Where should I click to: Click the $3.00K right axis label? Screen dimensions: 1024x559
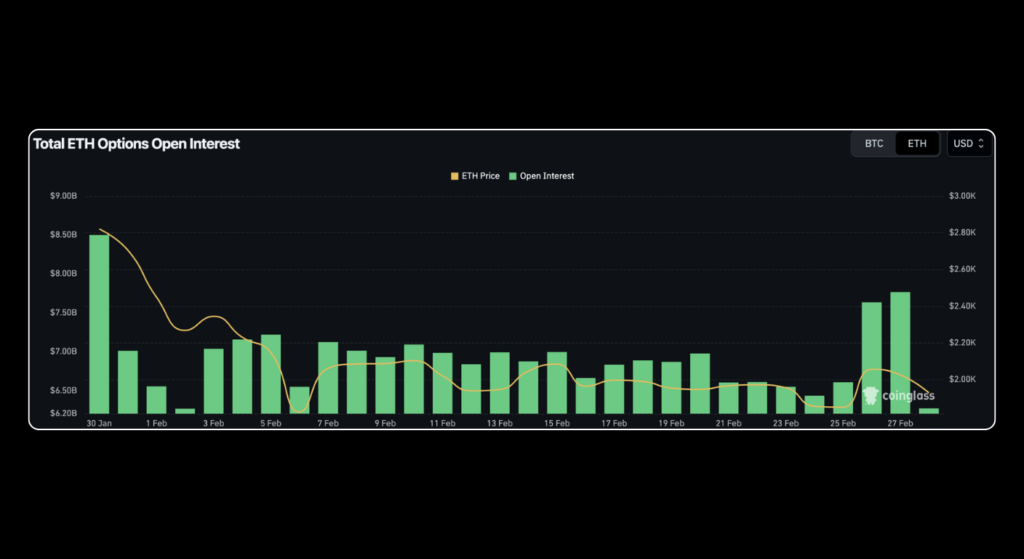tap(963, 196)
